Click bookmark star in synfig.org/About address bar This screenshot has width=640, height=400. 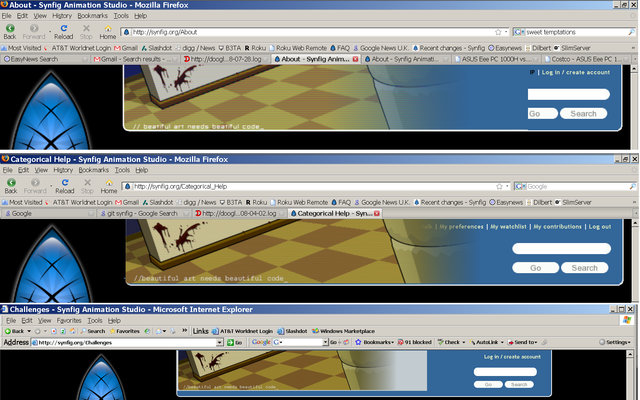coord(498,32)
